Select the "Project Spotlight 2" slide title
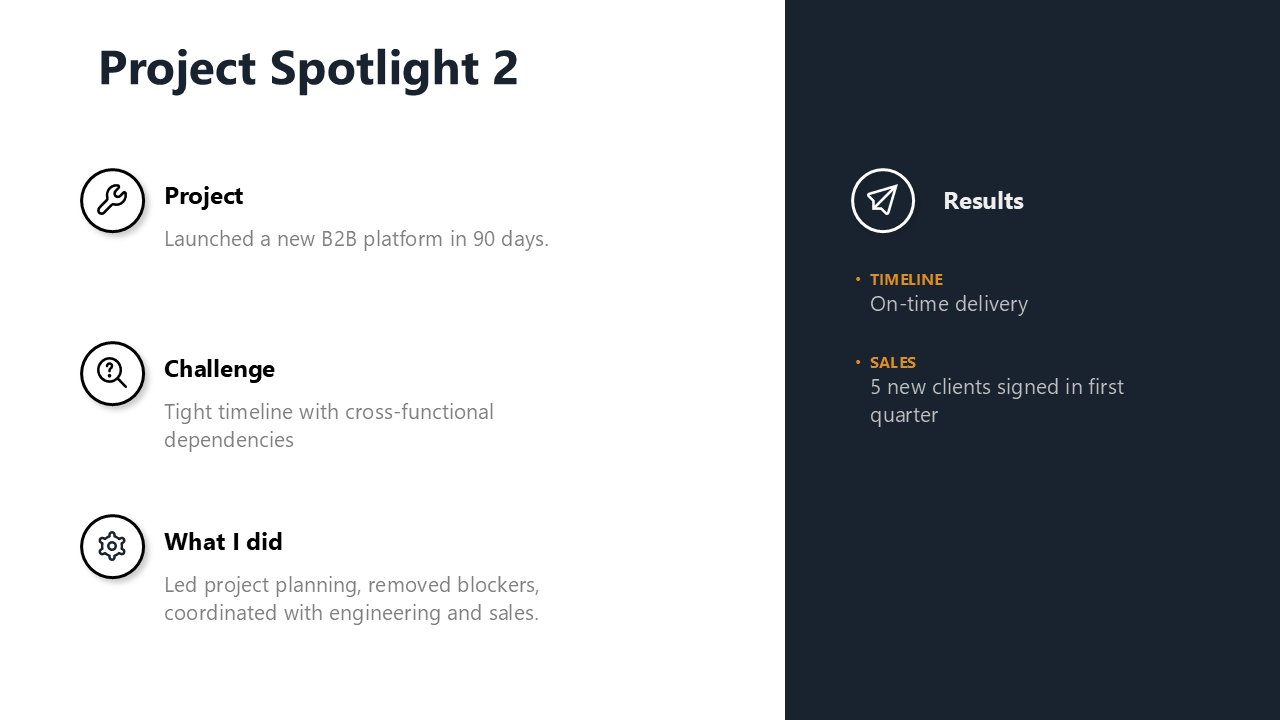 click(308, 68)
